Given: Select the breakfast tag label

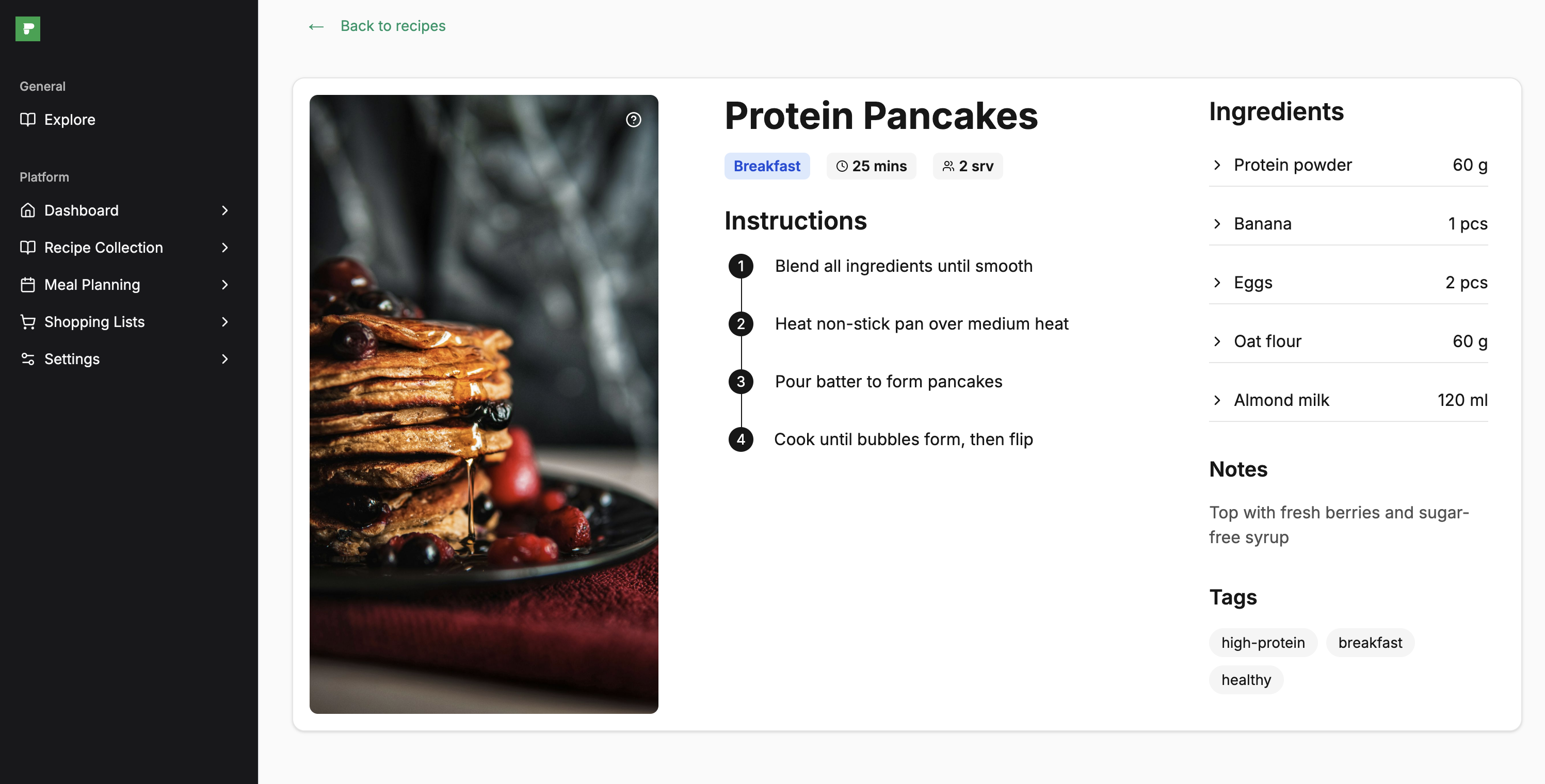Looking at the screenshot, I should pos(1370,642).
